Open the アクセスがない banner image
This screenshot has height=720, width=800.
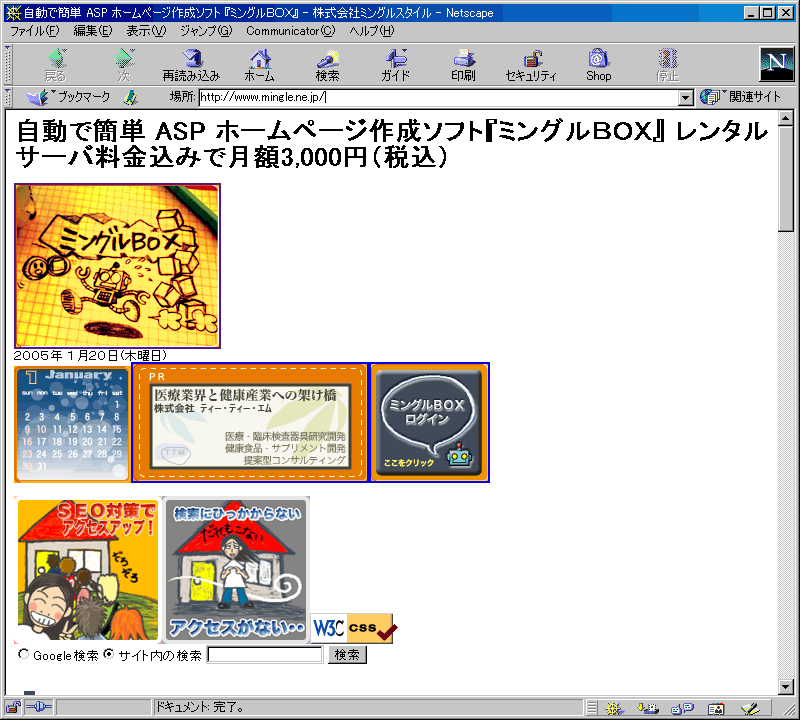[x=236, y=569]
